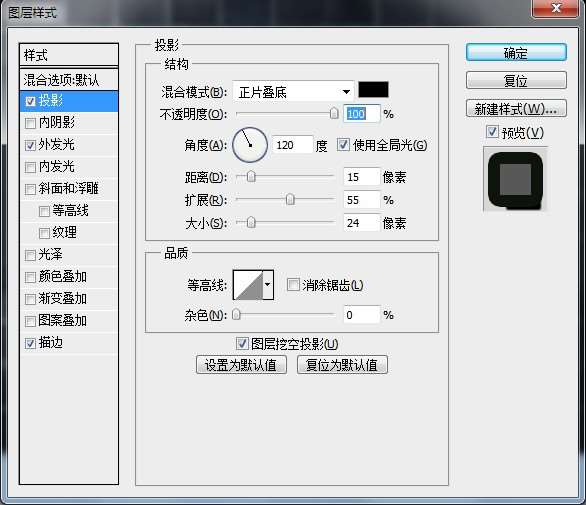This screenshot has width=586, height=505.
Task: Click the 复位为默认值 button
Action: click(342, 364)
